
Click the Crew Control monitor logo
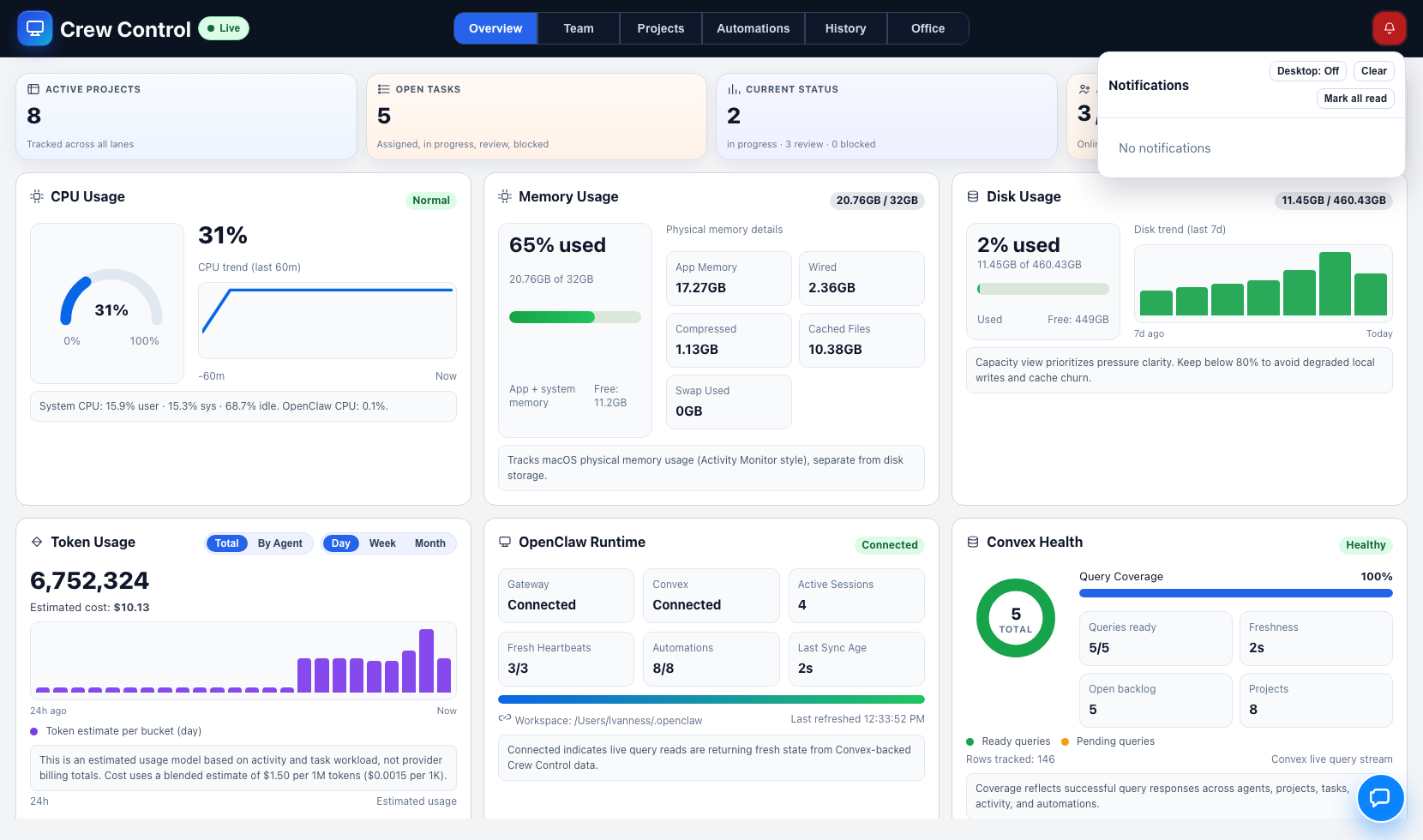[35, 28]
